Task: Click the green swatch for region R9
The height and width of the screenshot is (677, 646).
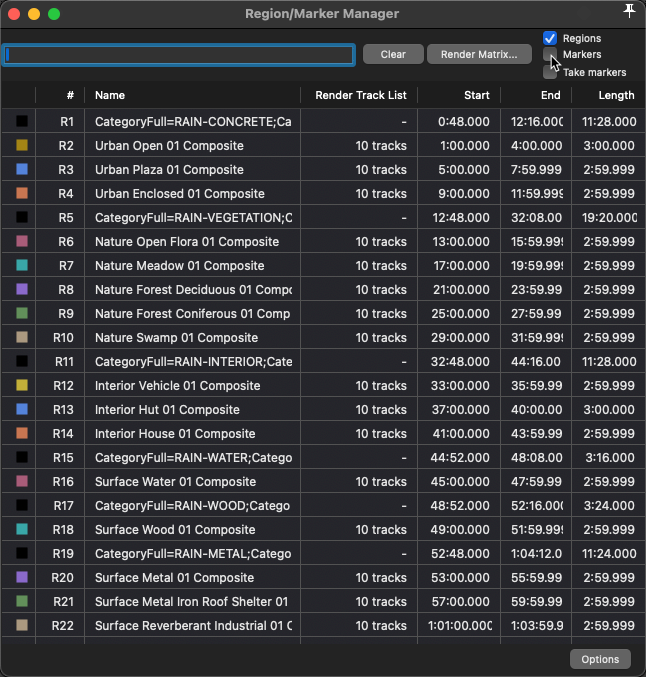Action: 22,314
